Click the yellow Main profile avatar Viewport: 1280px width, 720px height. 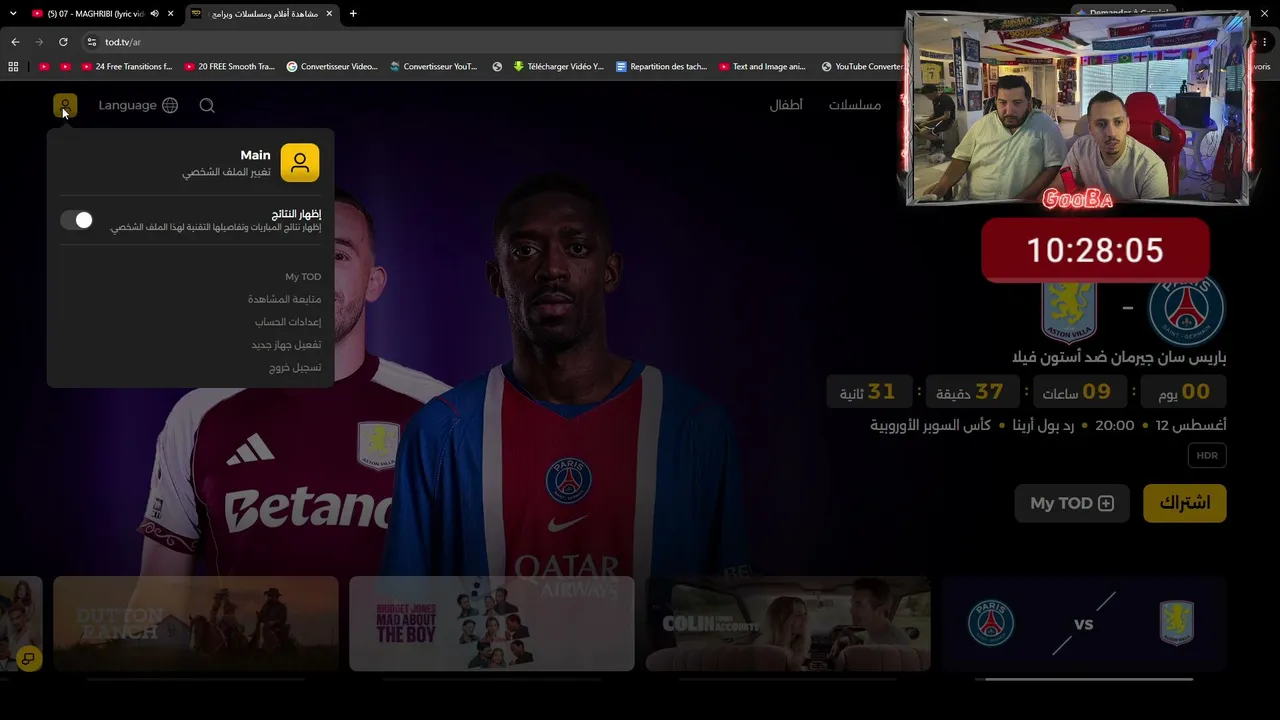tap(300, 163)
